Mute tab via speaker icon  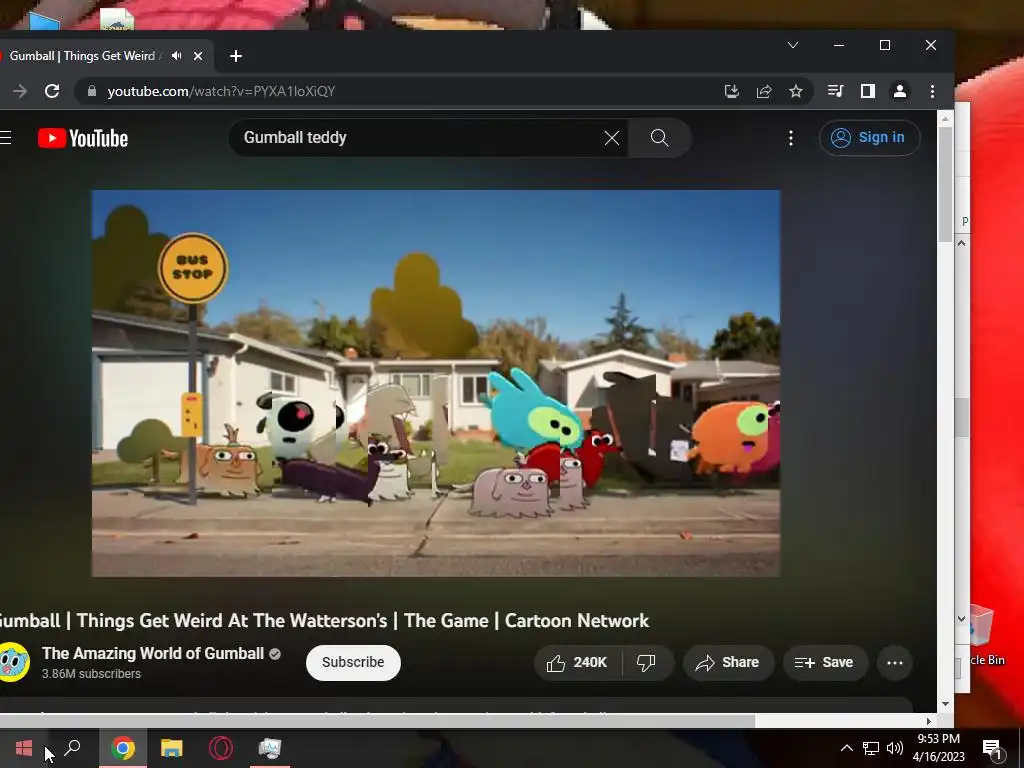coord(176,56)
